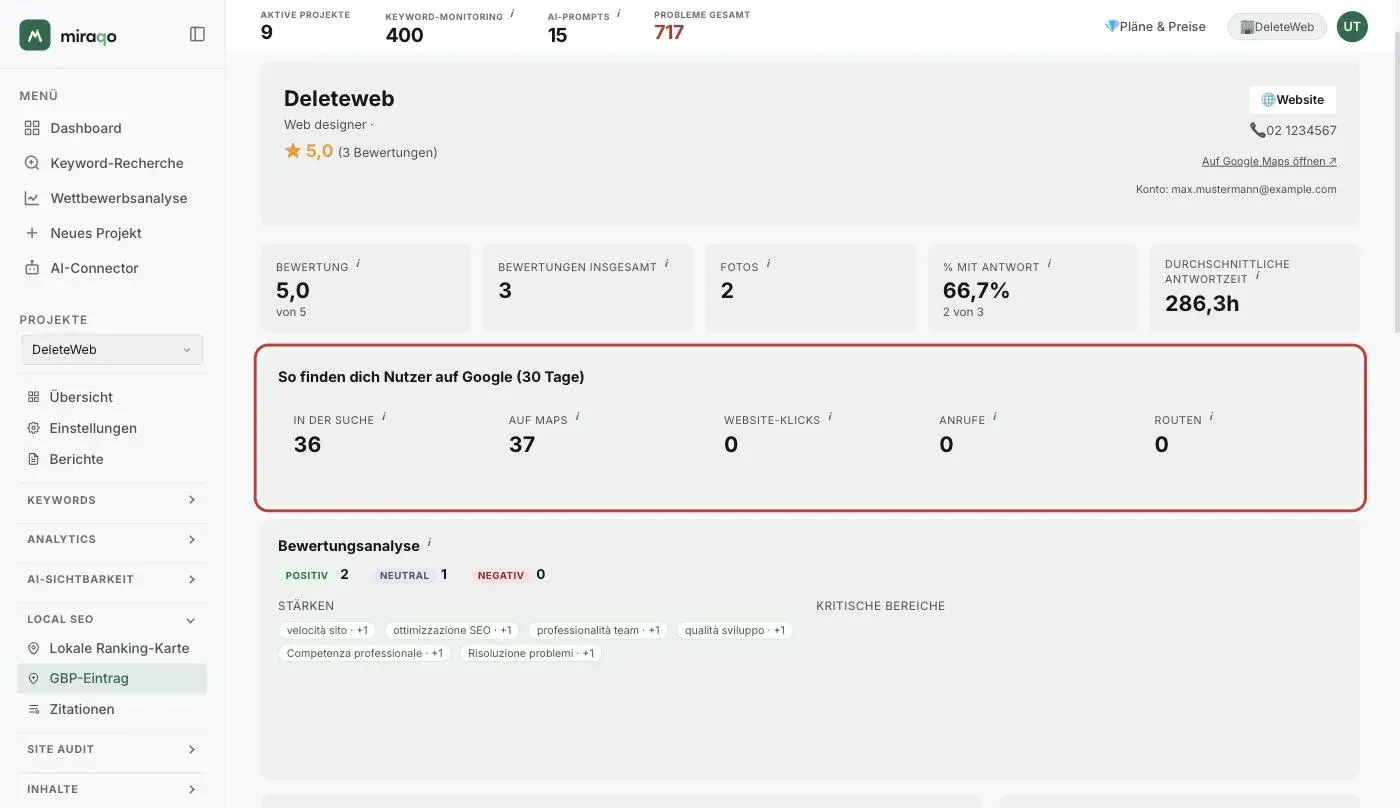Click info icon next to Fotos
Image resolution: width=1400 pixels, height=808 pixels.
pyautogui.click(x=768, y=264)
